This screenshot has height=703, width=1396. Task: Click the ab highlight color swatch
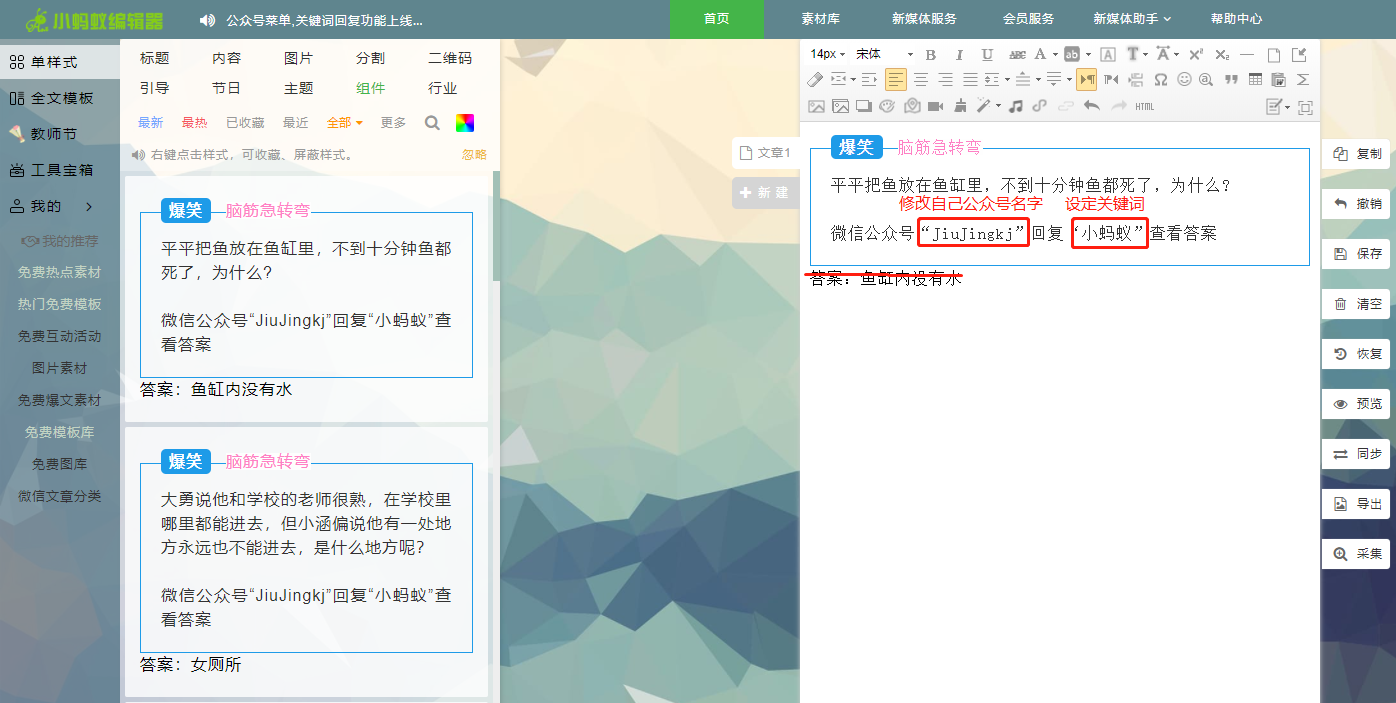point(1072,54)
